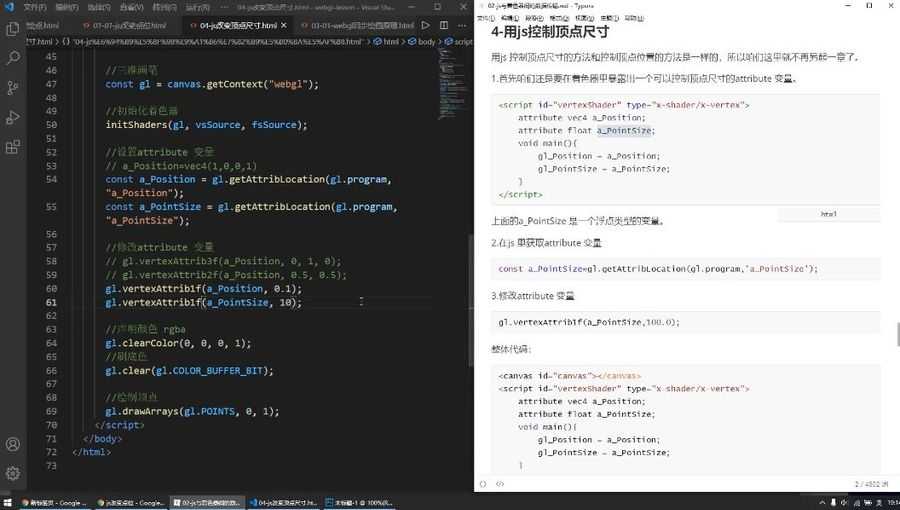This screenshot has height=510, width=900.
Task: Select the body breadcrumb segment
Action: (422, 41)
